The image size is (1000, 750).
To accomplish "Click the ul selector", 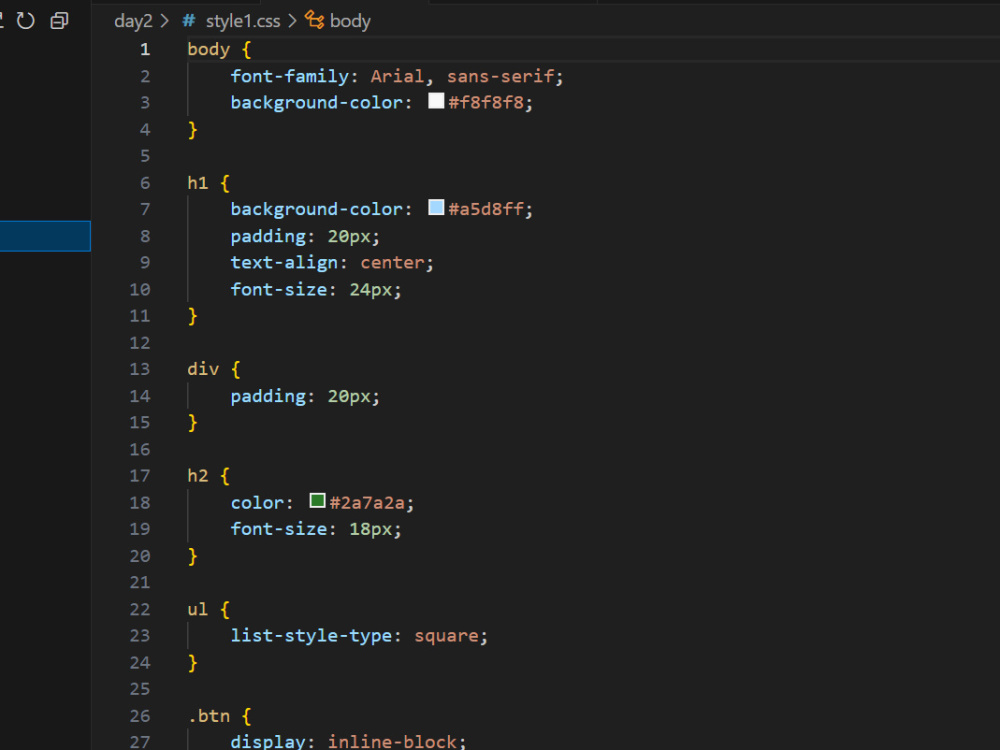I will pos(198,609).
